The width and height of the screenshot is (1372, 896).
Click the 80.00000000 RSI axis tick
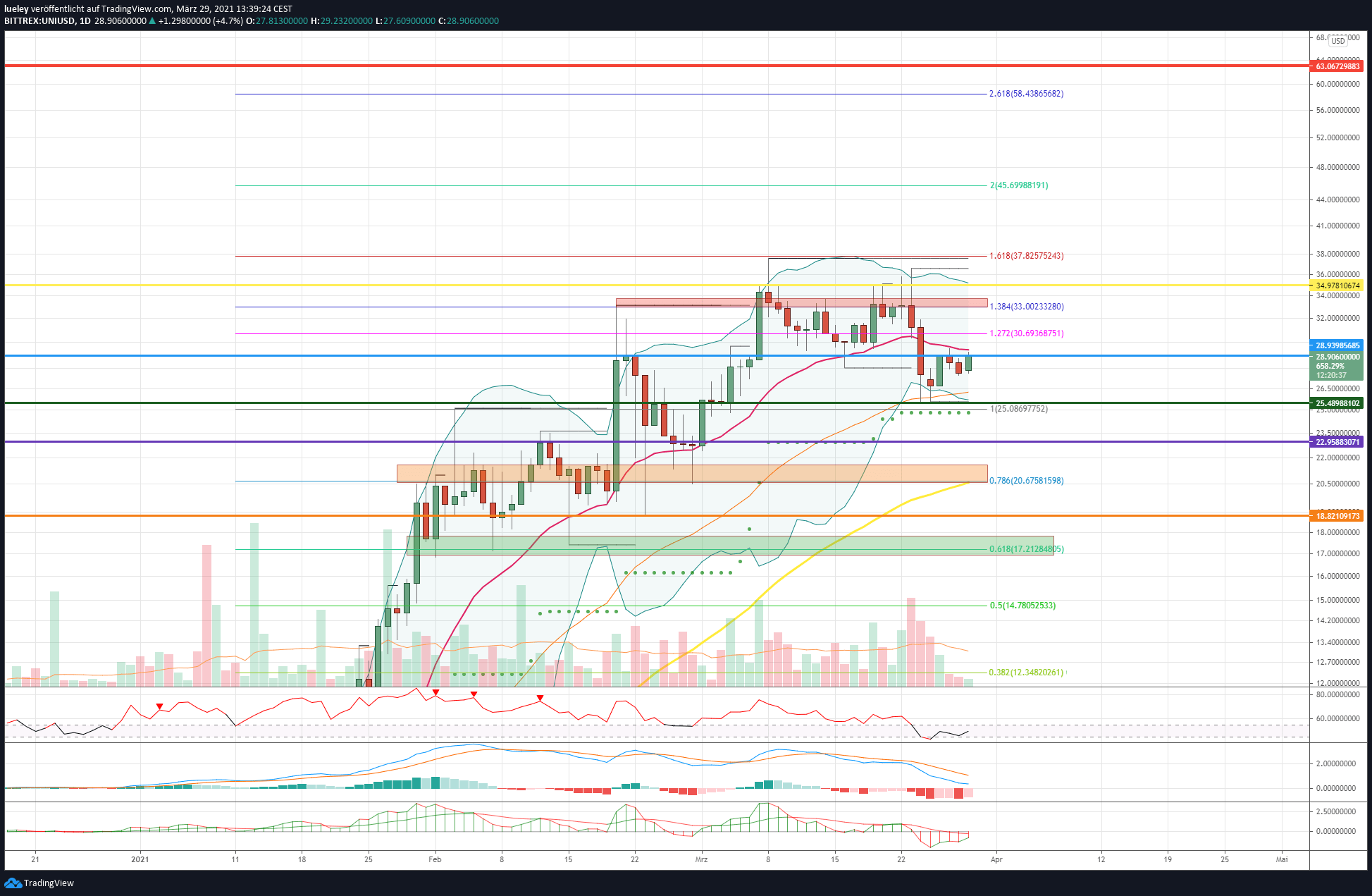(1337, 695)
